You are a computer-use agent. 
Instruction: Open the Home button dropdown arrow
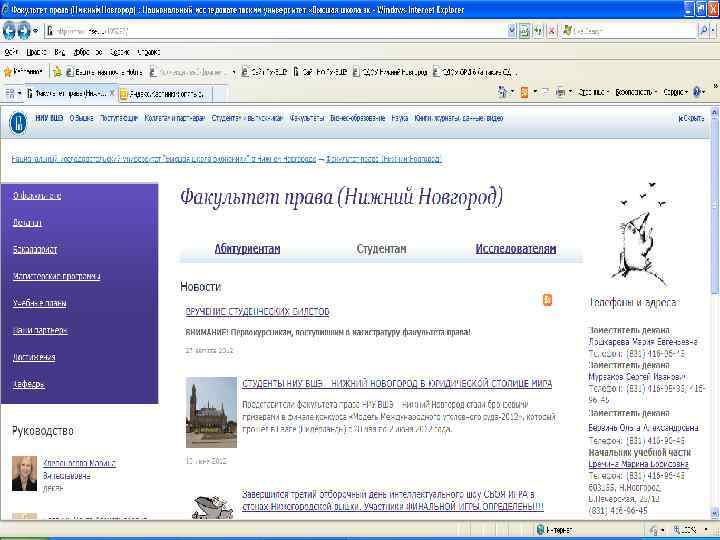(512, 92)
